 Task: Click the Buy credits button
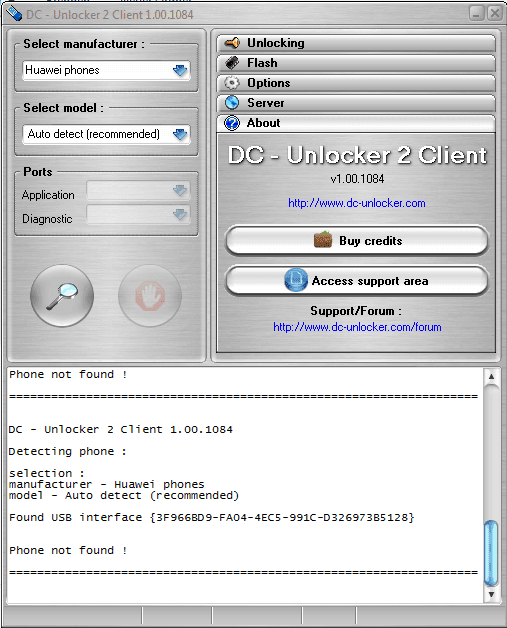point(357,241)
